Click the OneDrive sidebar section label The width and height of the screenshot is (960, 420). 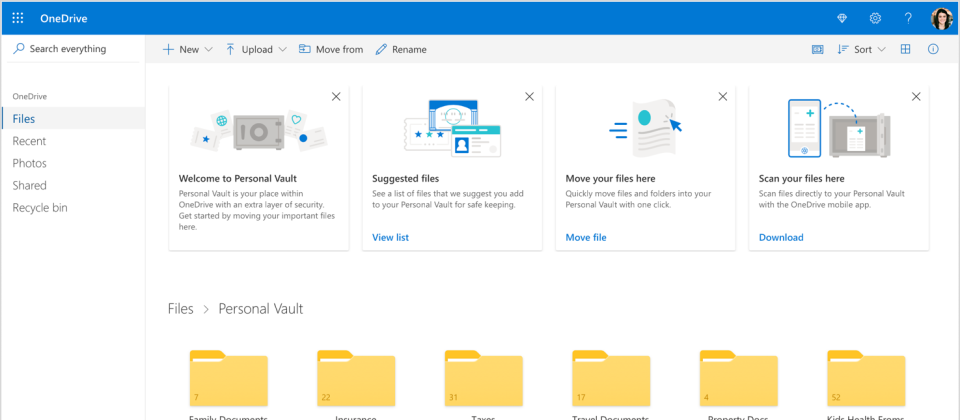(x=30, y=97)
